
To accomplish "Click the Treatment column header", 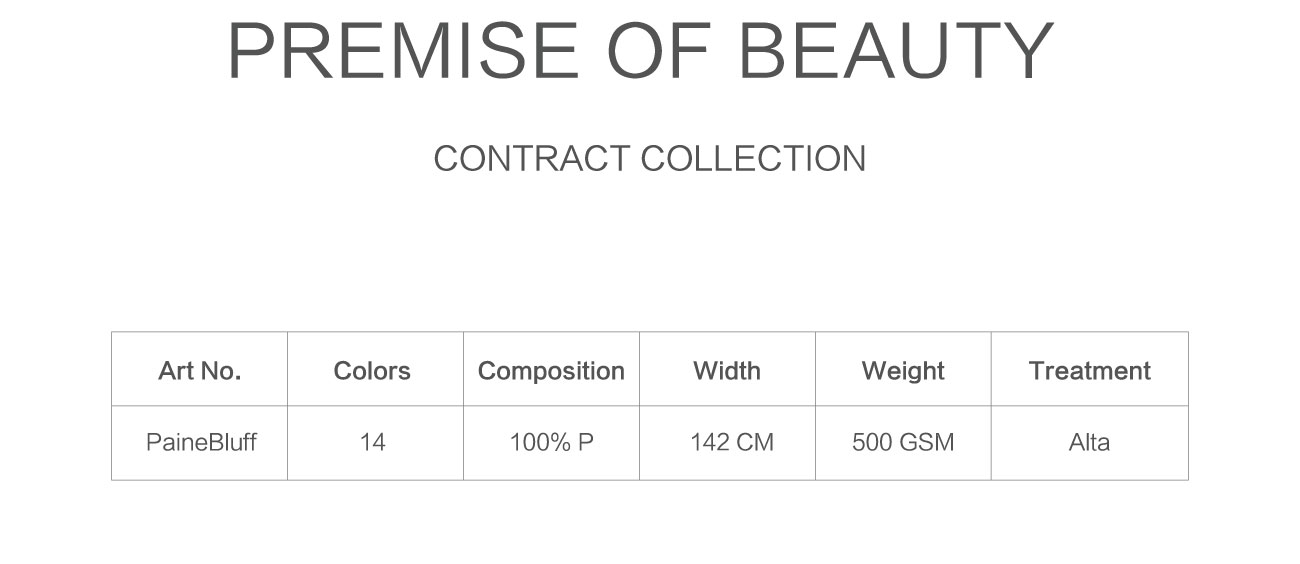I will tap(1090, 371).
